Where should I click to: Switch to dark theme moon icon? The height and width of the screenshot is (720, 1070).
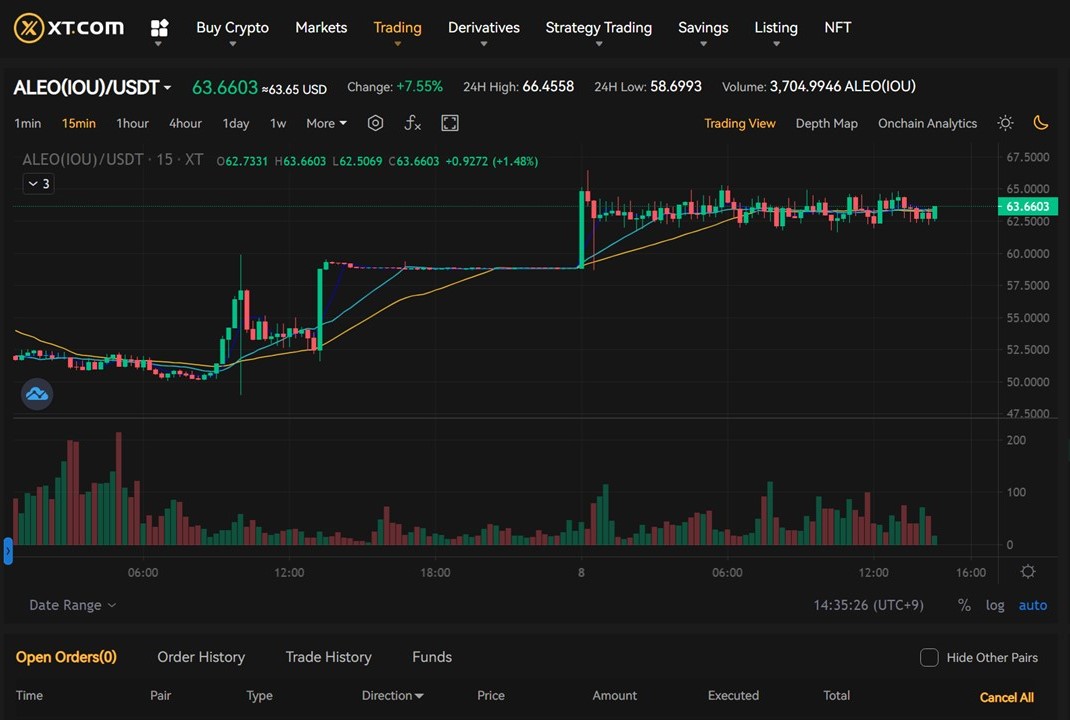(x=1041, y=123)
